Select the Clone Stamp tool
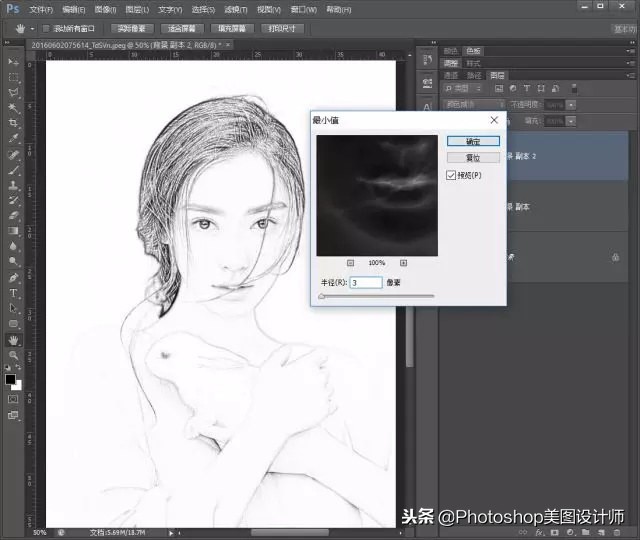 (x=13, y=185)
